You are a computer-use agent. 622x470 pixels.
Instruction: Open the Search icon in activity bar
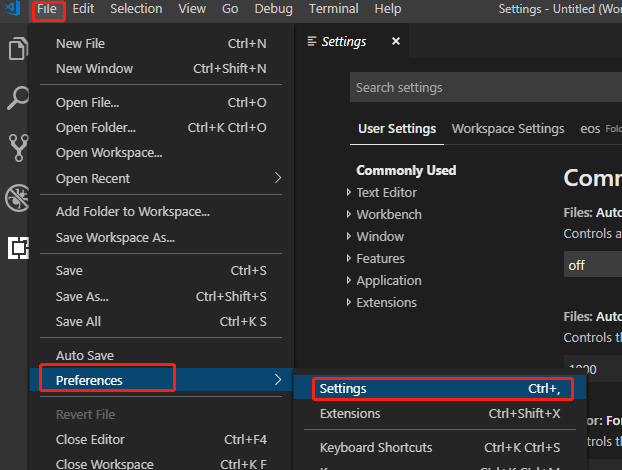pos(18,98)
